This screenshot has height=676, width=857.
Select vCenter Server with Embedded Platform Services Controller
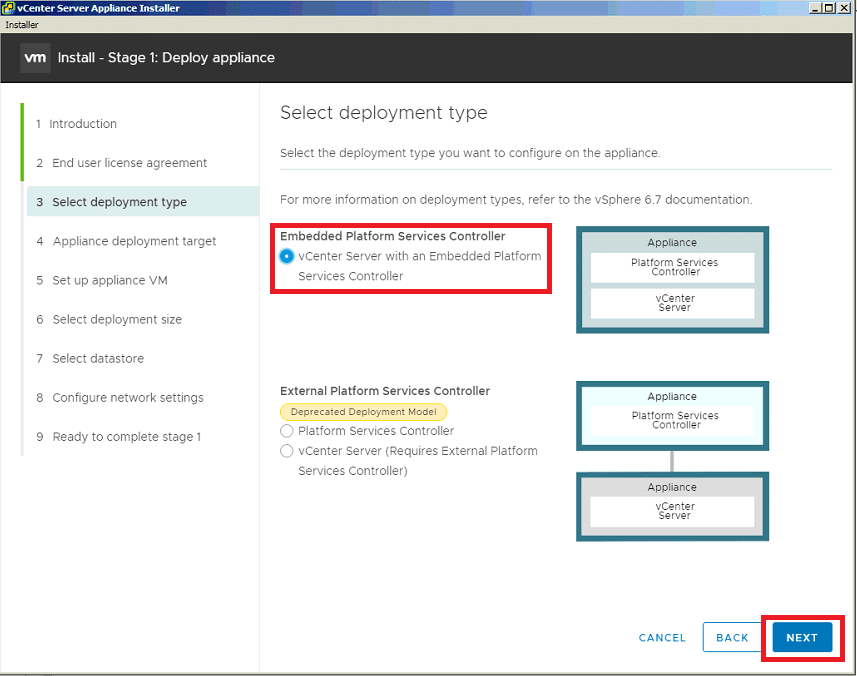pos(286,256)
